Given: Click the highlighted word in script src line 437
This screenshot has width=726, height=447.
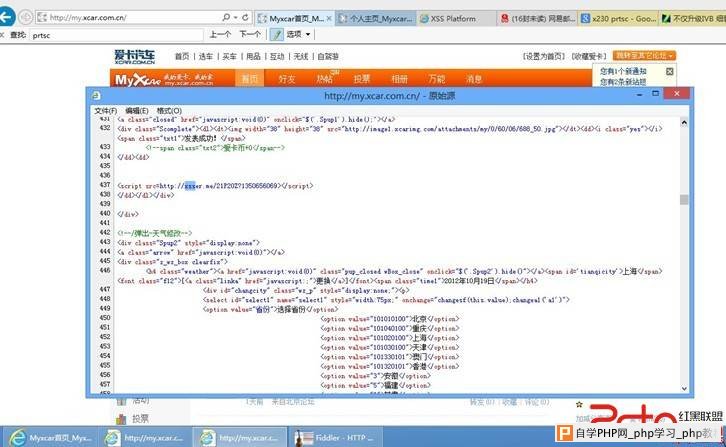Looking at the screenshot, I should (190, 186).
